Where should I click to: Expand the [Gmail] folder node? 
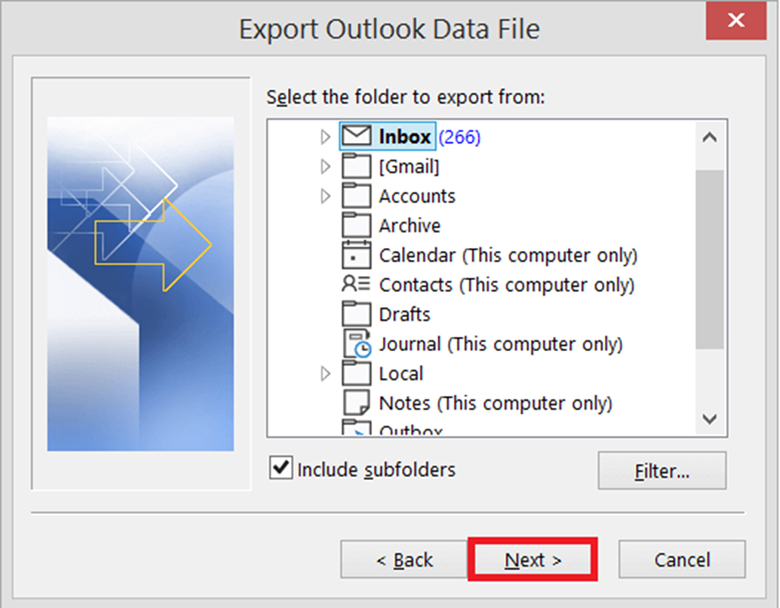(326, 166)
